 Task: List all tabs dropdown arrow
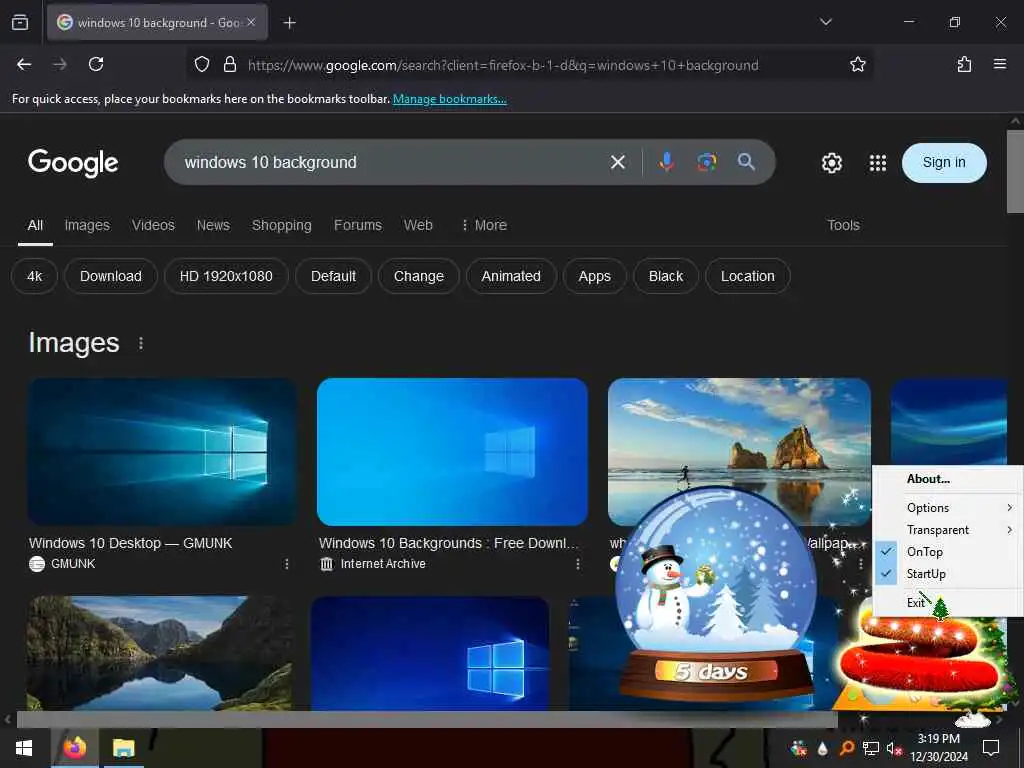(x=825, y=22)
